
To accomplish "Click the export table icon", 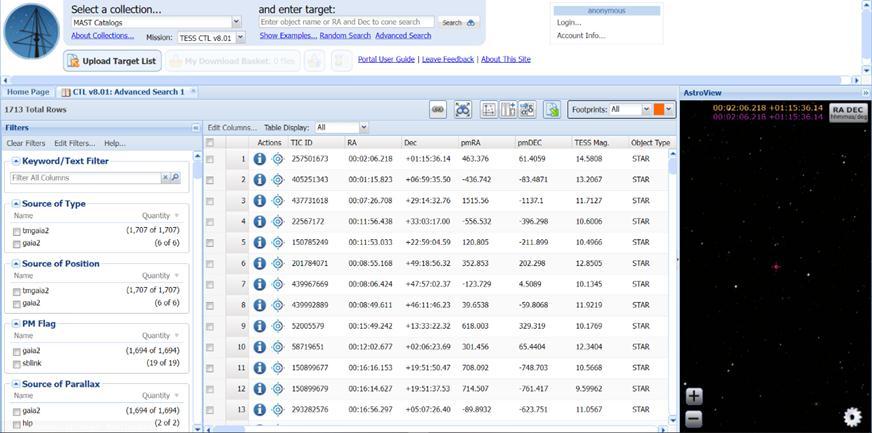I will [x=552, y=109].
